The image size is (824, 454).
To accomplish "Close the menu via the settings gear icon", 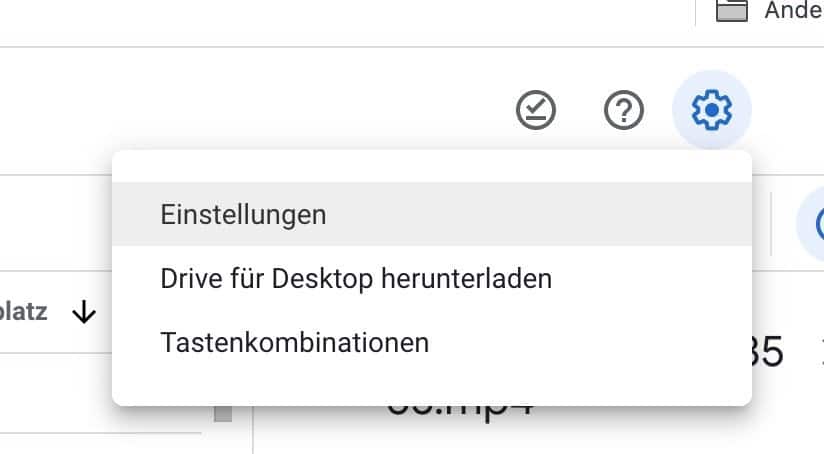I will (x=712, y=110).
